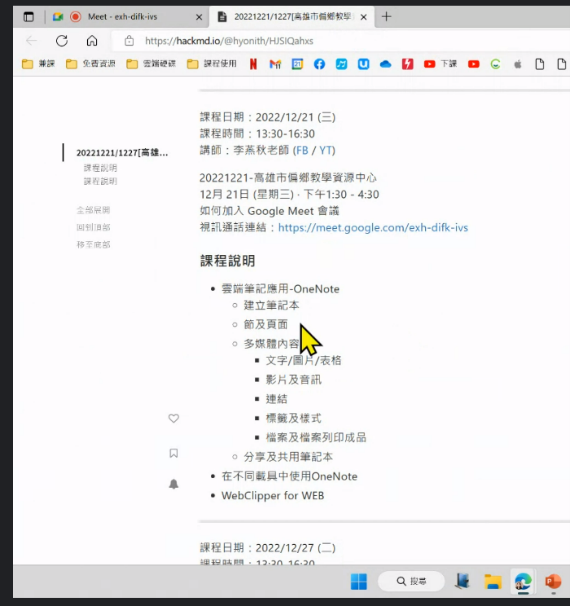
Task: Open the lecturer's YT link
Action: tap(325, 150)
